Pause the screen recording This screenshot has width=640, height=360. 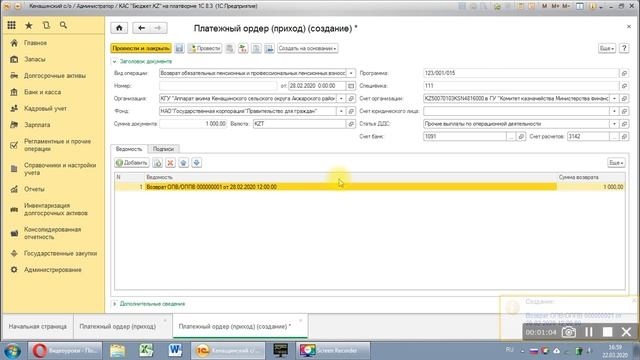point(589,332)
